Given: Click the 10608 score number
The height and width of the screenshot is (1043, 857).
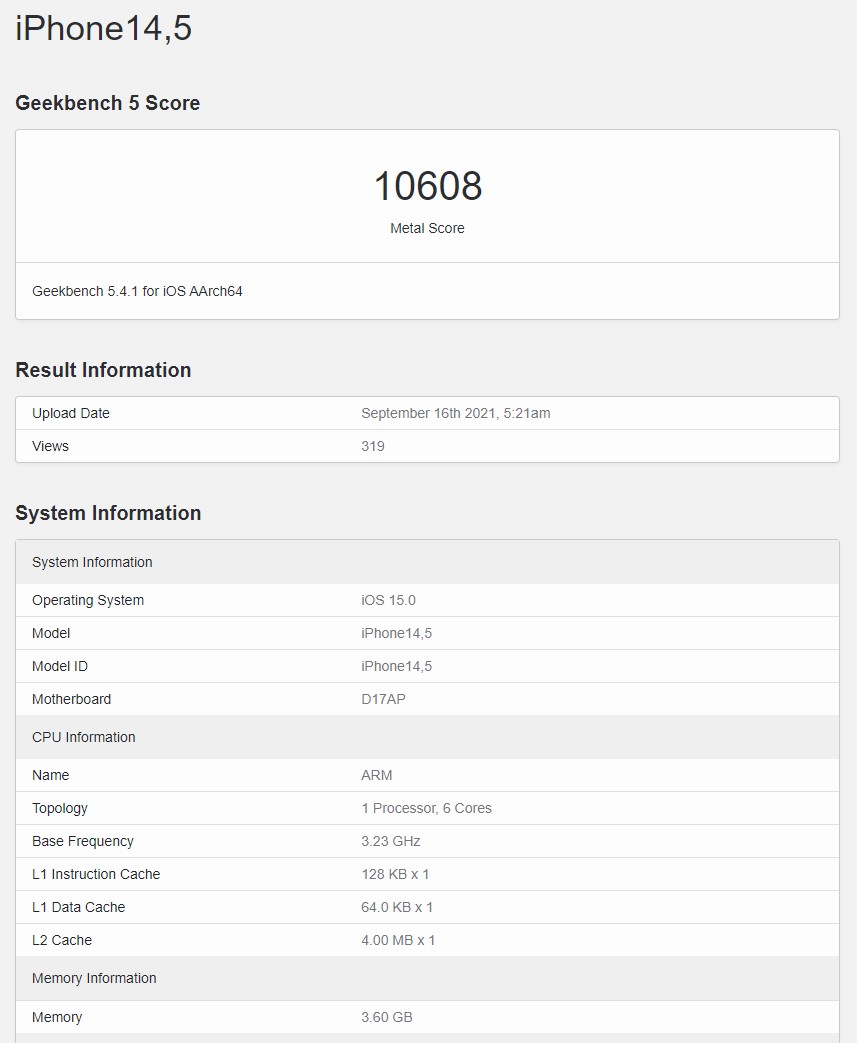Looking at the screenshot, I should point(427,186).
